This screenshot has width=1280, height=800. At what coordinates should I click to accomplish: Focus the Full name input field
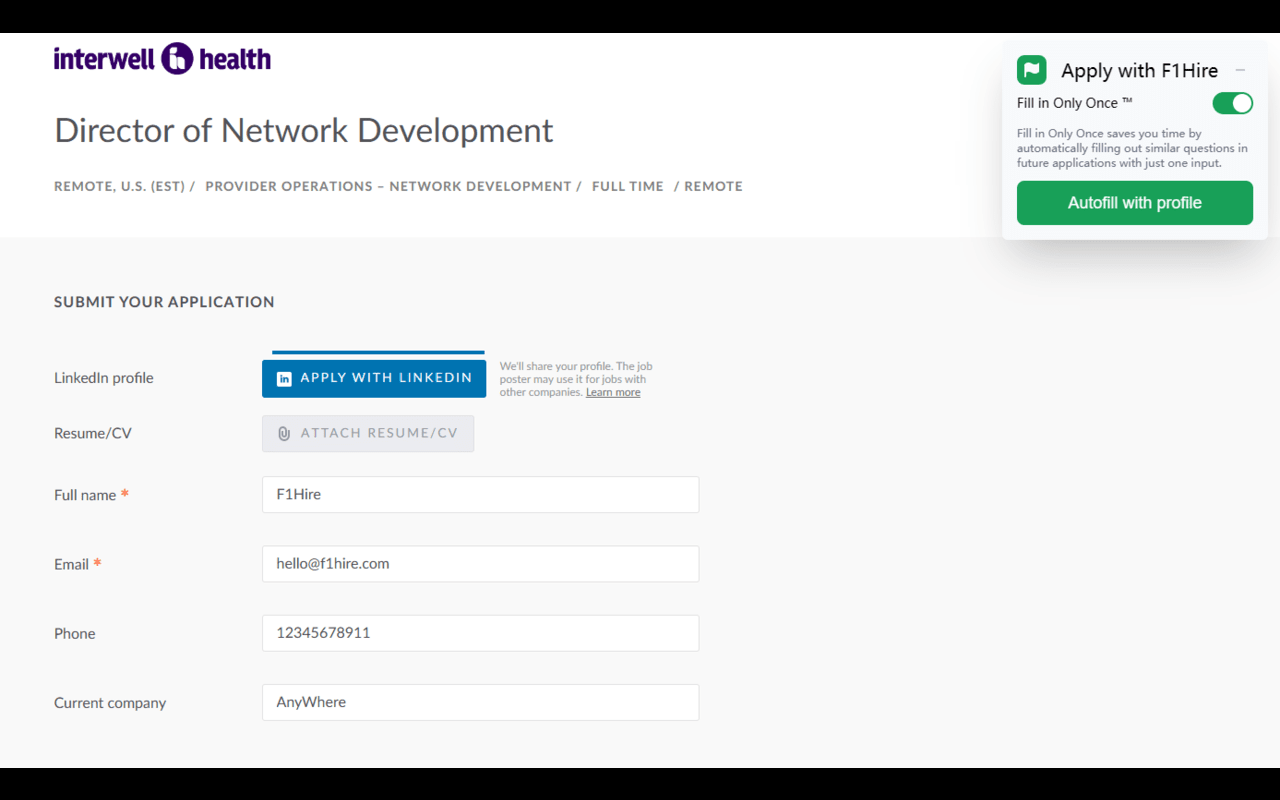(x=480, y=494)
